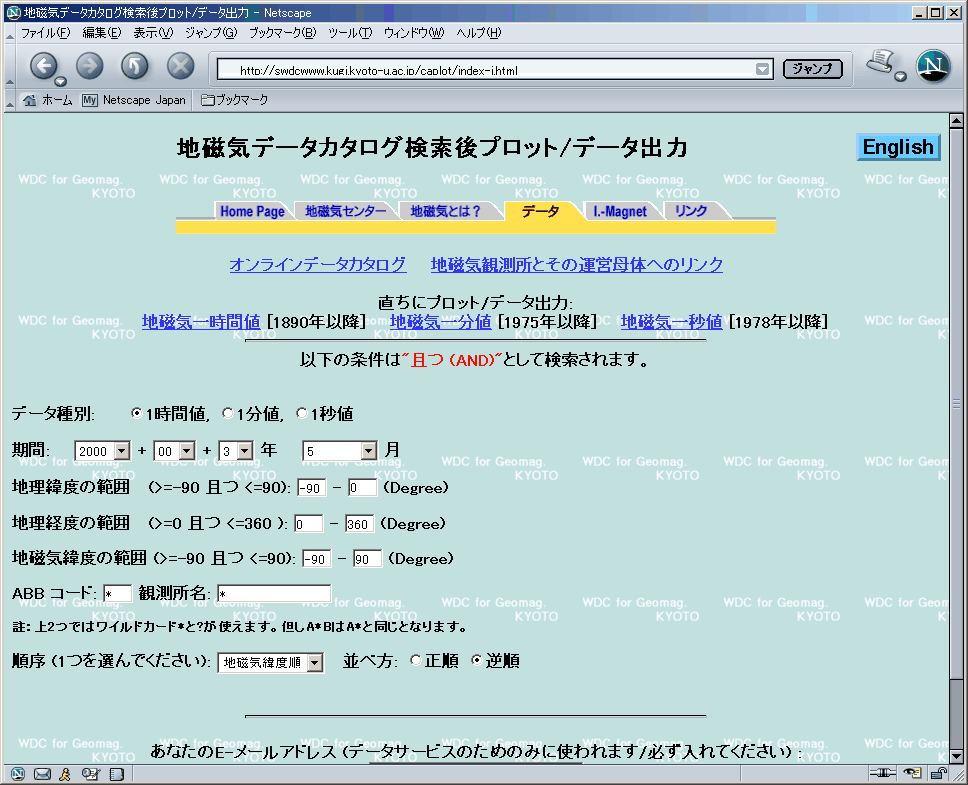Open 地磁気一秒値 link

[672, 322]
